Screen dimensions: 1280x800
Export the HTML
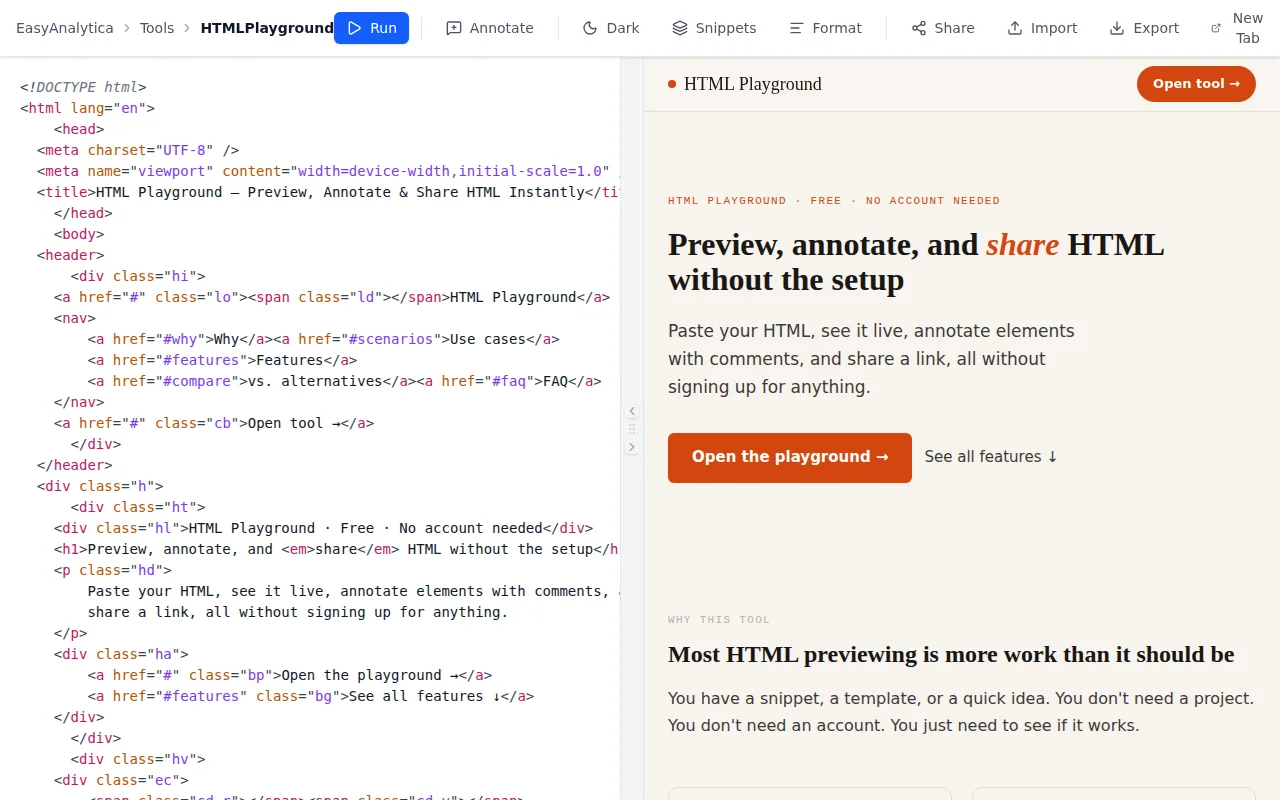1144,28
